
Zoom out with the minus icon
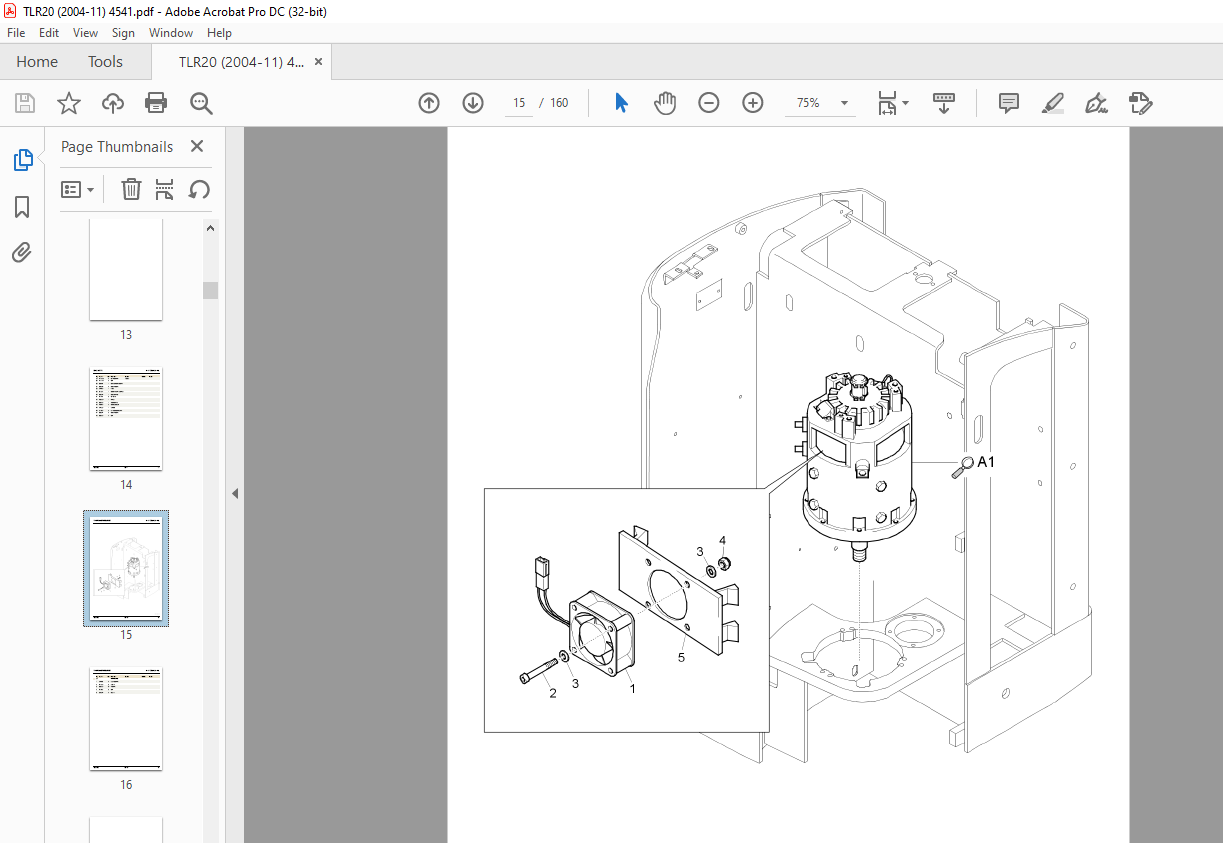click(x=709, y=103)
